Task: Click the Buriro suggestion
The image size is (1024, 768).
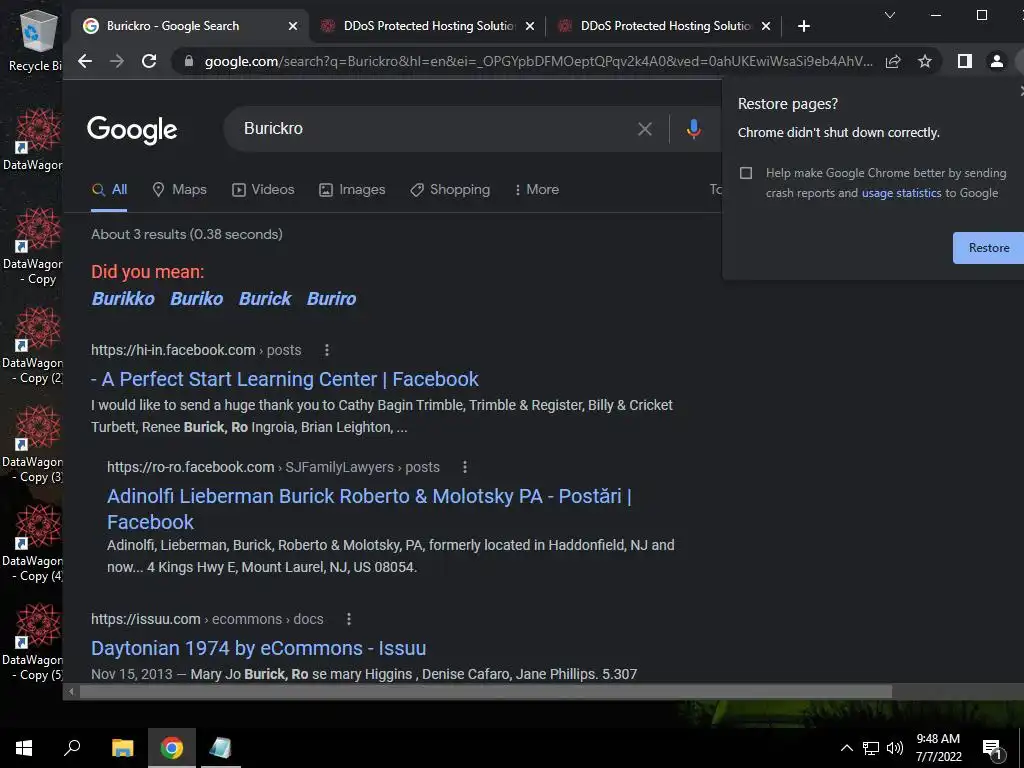Action: pos(332,298)
